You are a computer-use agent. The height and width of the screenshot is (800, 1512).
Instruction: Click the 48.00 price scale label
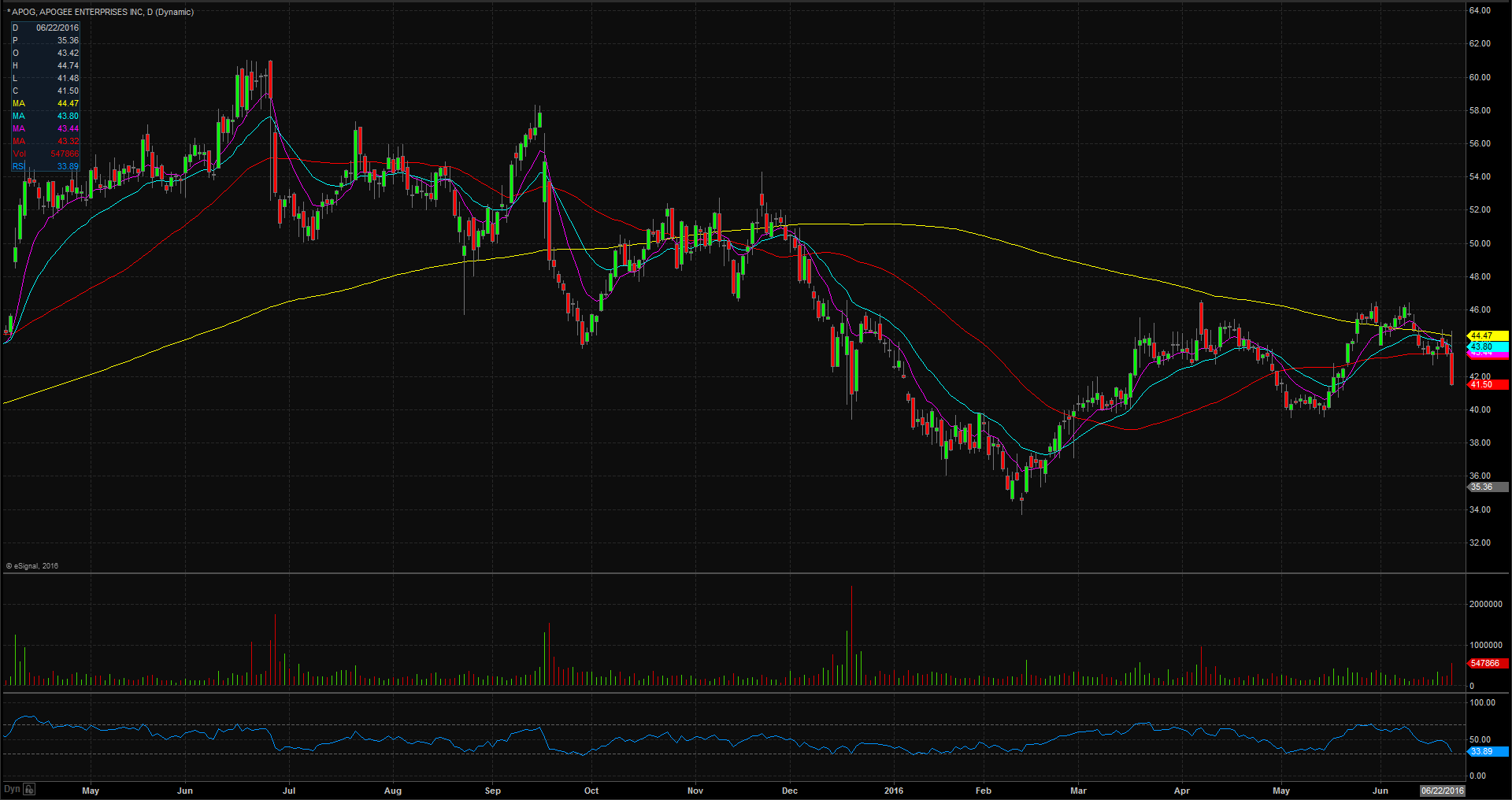click(x=1480, y=276)
